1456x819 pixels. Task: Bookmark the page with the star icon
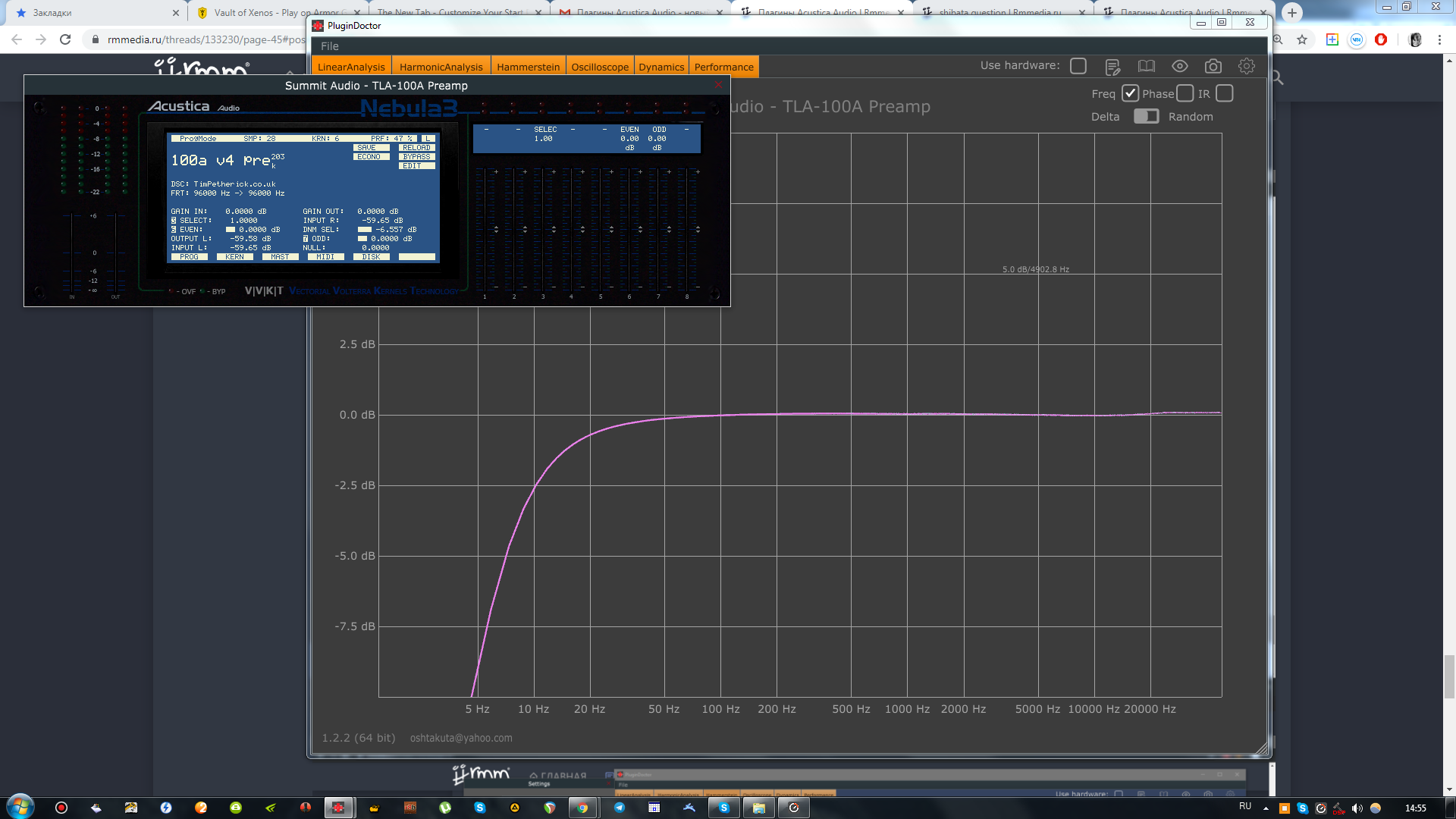(x=1302, y=39)
